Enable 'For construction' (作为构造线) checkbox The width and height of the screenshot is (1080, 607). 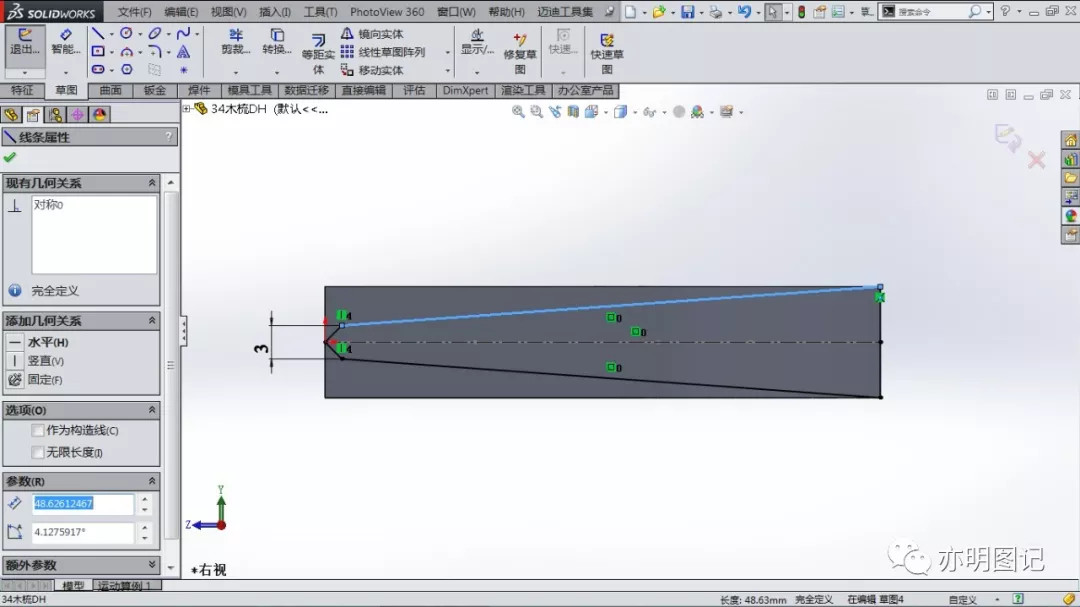[38, 431]
